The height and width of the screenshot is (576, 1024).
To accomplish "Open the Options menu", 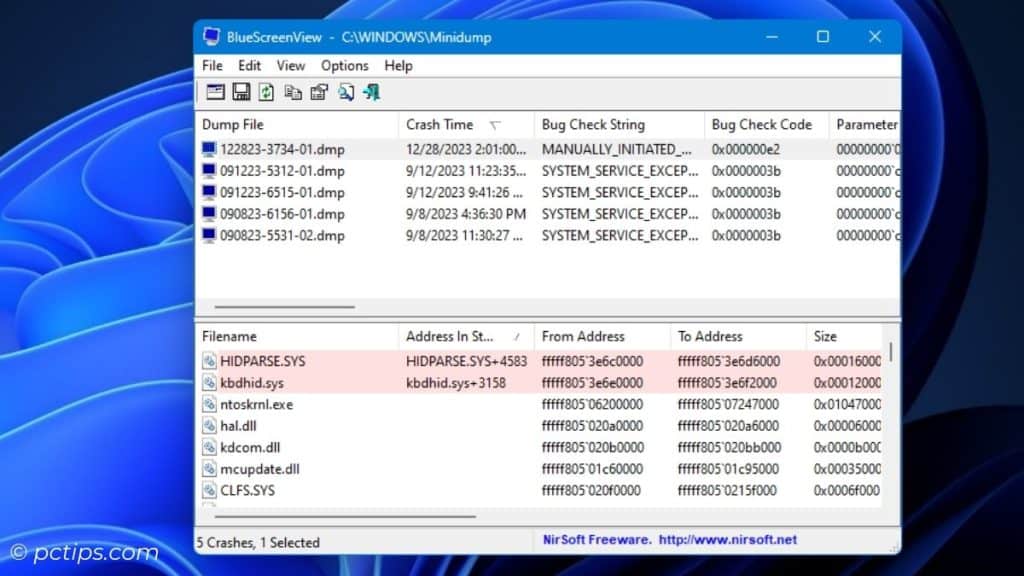I will pyautogui.click(x=344, y=65).
